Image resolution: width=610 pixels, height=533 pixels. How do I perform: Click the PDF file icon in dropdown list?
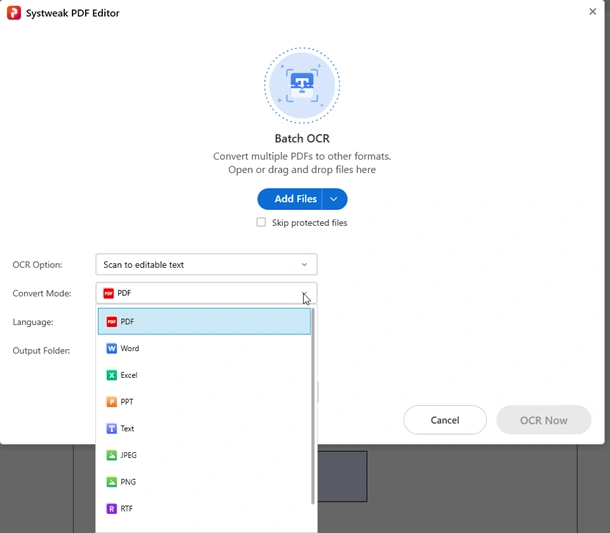[112, 321]
